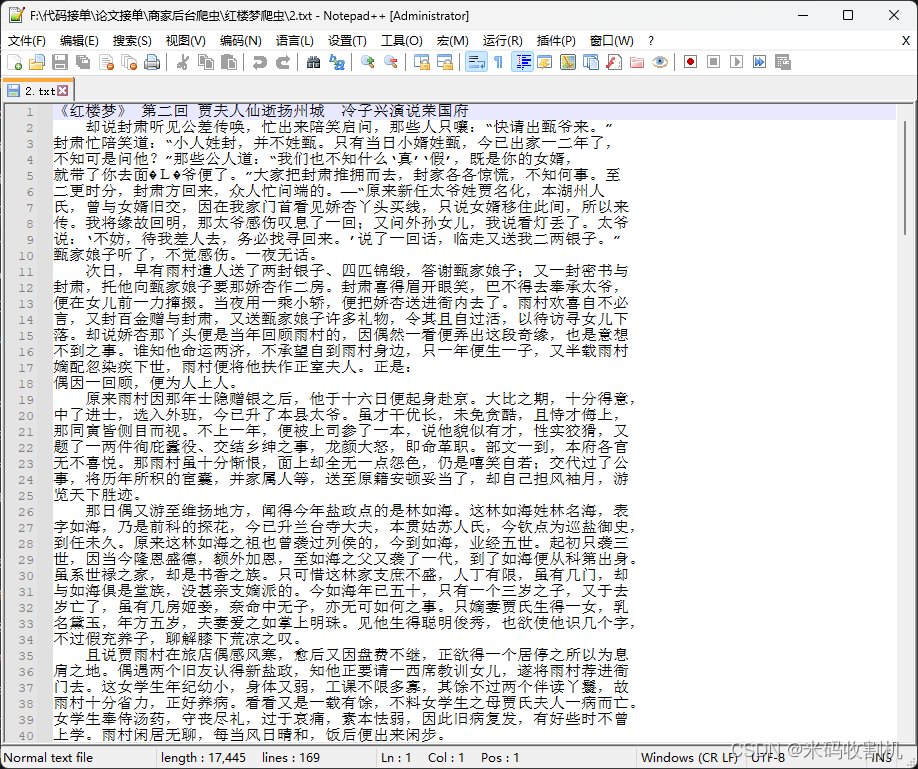The width and height of the screenshot is (918, 769).
Task: Click the Save All icon
Action: tap(80, 62)
